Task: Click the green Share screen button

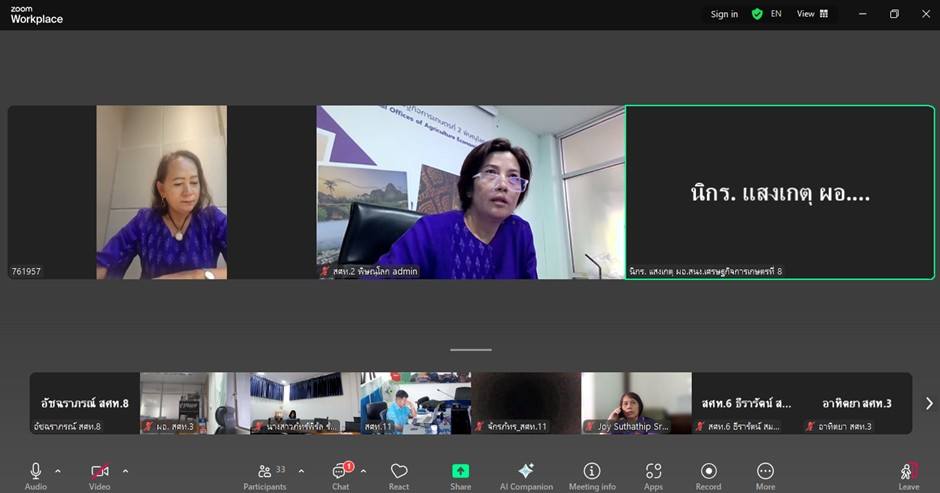Action: tap(460, 473)
